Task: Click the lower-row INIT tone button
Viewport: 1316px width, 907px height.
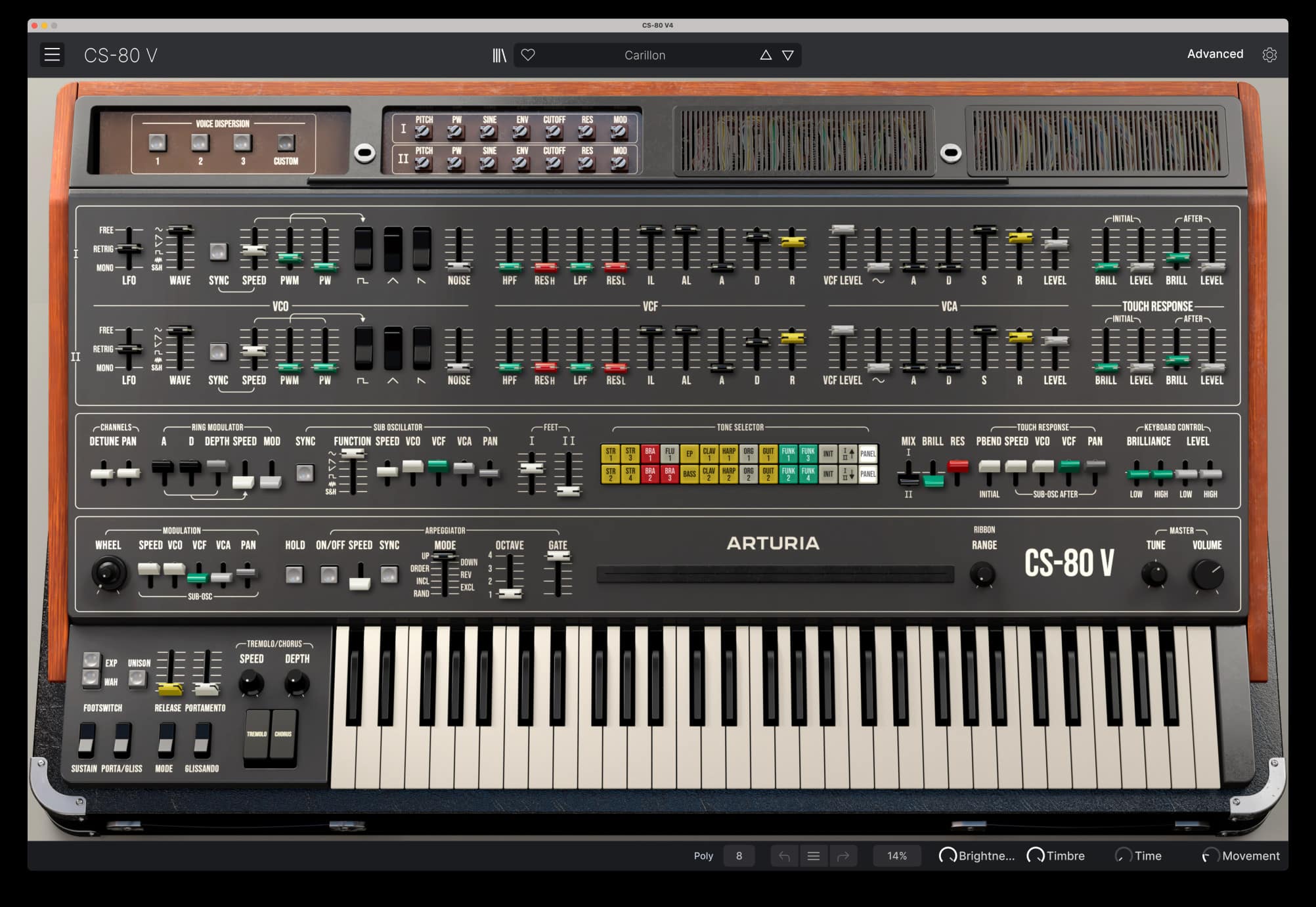Action: [x=828, y=474]
